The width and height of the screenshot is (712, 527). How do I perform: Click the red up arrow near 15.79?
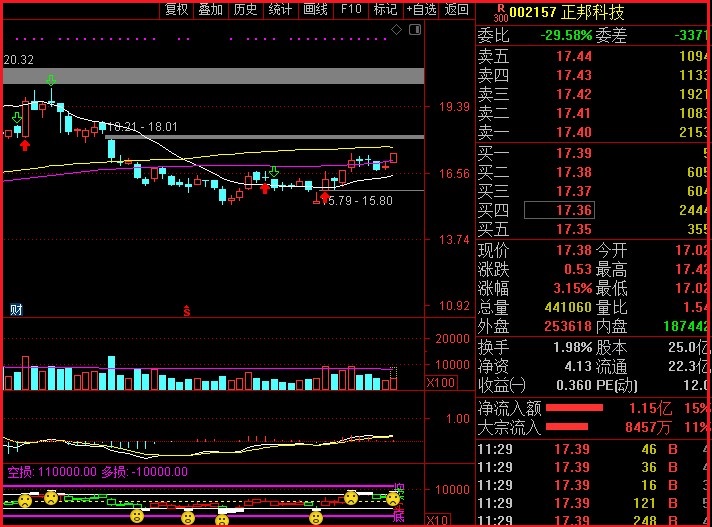pyautogui.click(x=323, y=198)
